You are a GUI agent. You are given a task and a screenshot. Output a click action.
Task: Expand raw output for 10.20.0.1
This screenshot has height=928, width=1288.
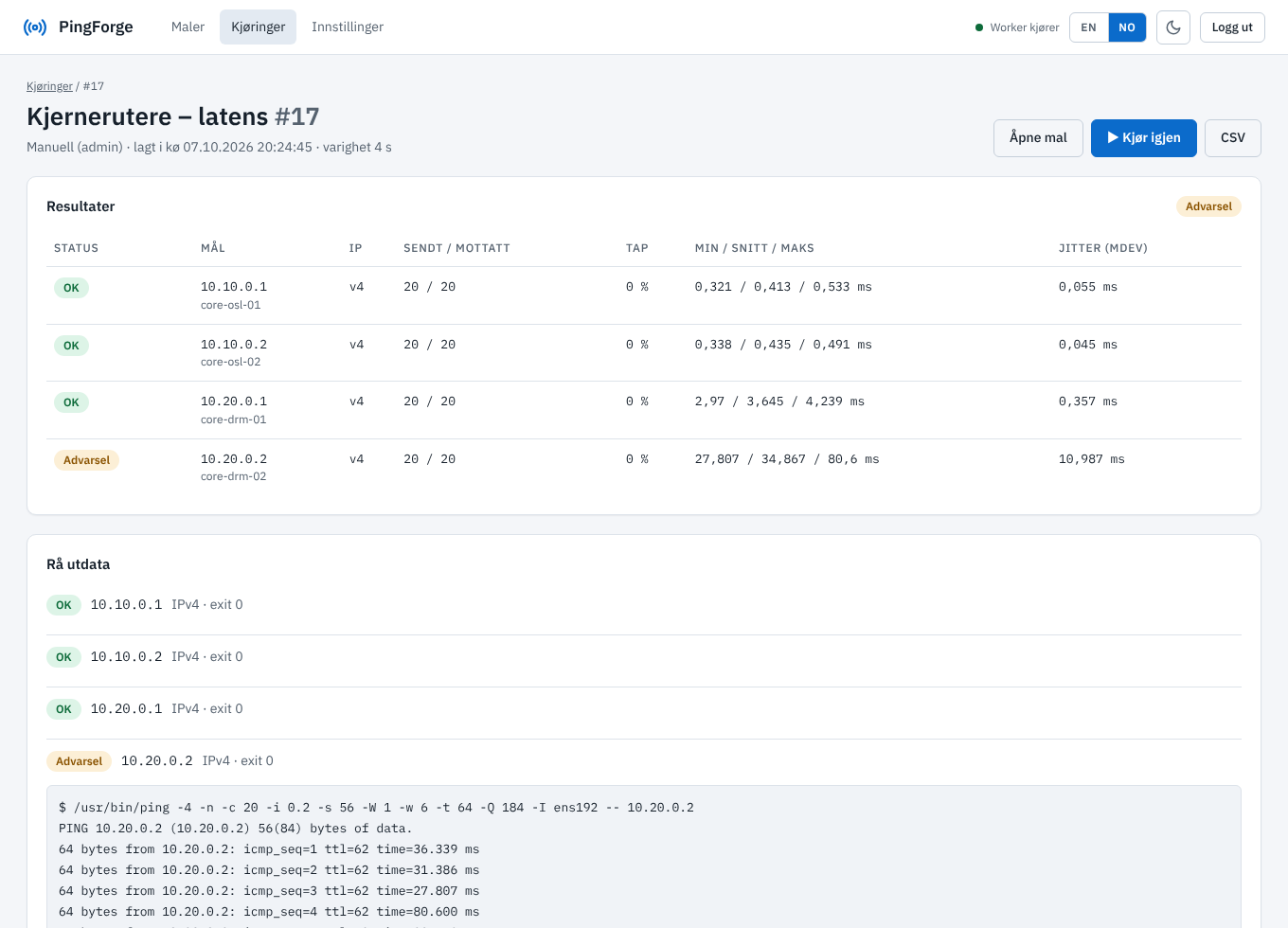click(644, 709)
